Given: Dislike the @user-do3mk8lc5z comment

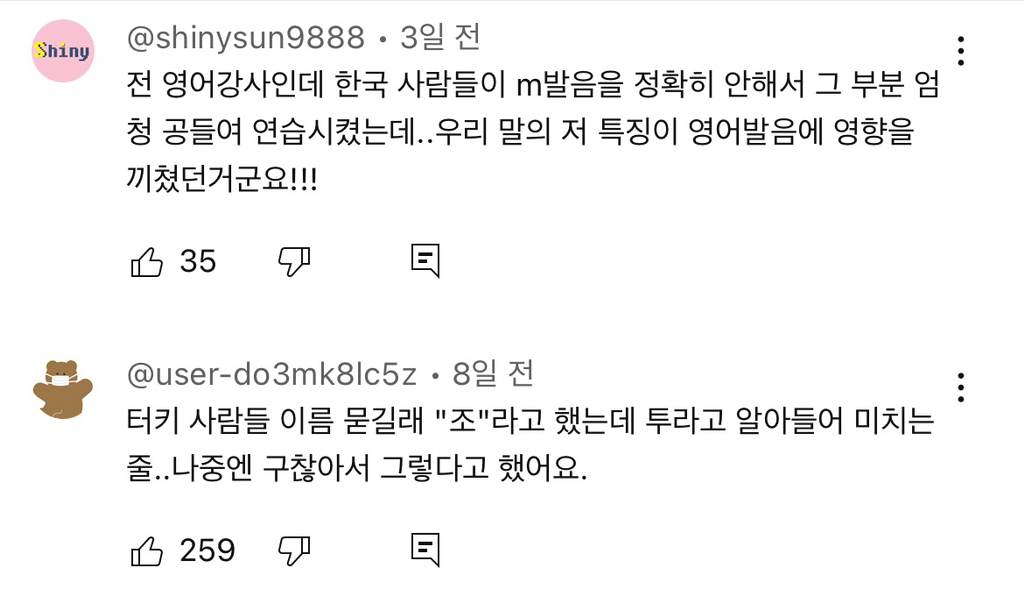Looking at the screenshot, I should 294,549.
